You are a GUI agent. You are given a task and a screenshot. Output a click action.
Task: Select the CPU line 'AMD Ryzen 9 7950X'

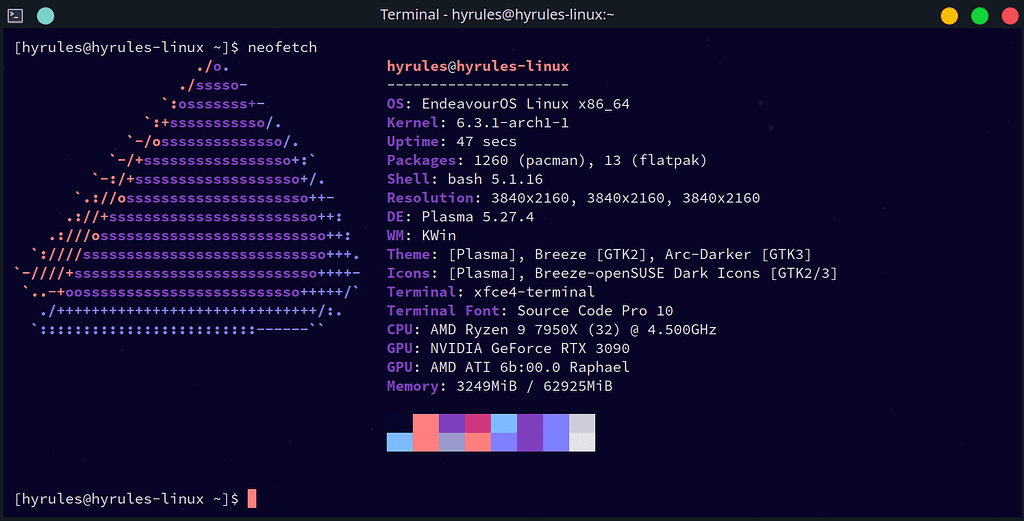click(551, 330)
